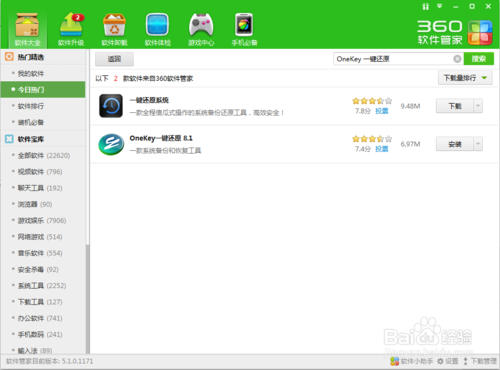The width and height of the screenshot is (500, 370).
Task: Select 下载工具 (127) category
Action: [43, 302]
